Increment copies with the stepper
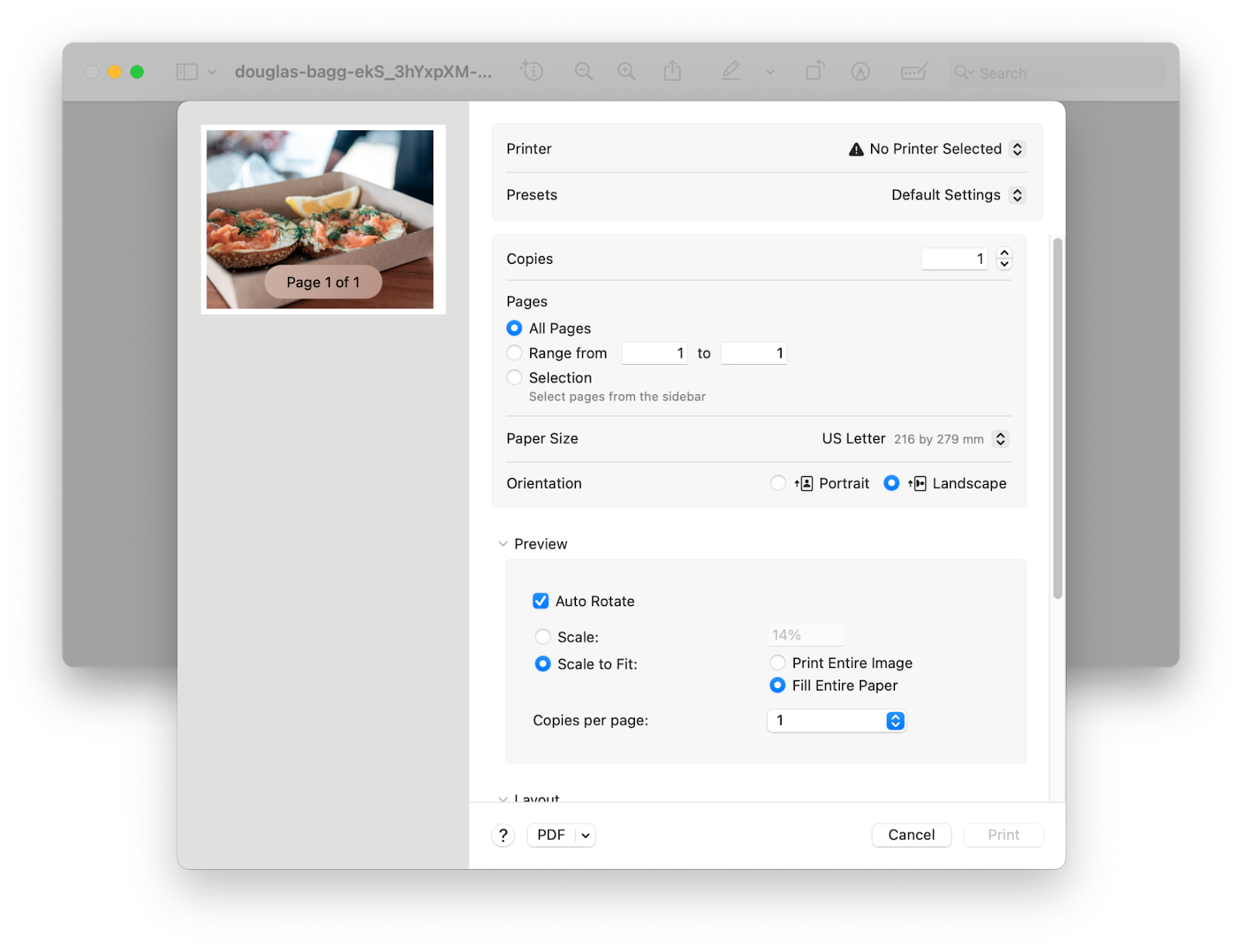This screenshot has width=1242, height=952. [1004, 254]
